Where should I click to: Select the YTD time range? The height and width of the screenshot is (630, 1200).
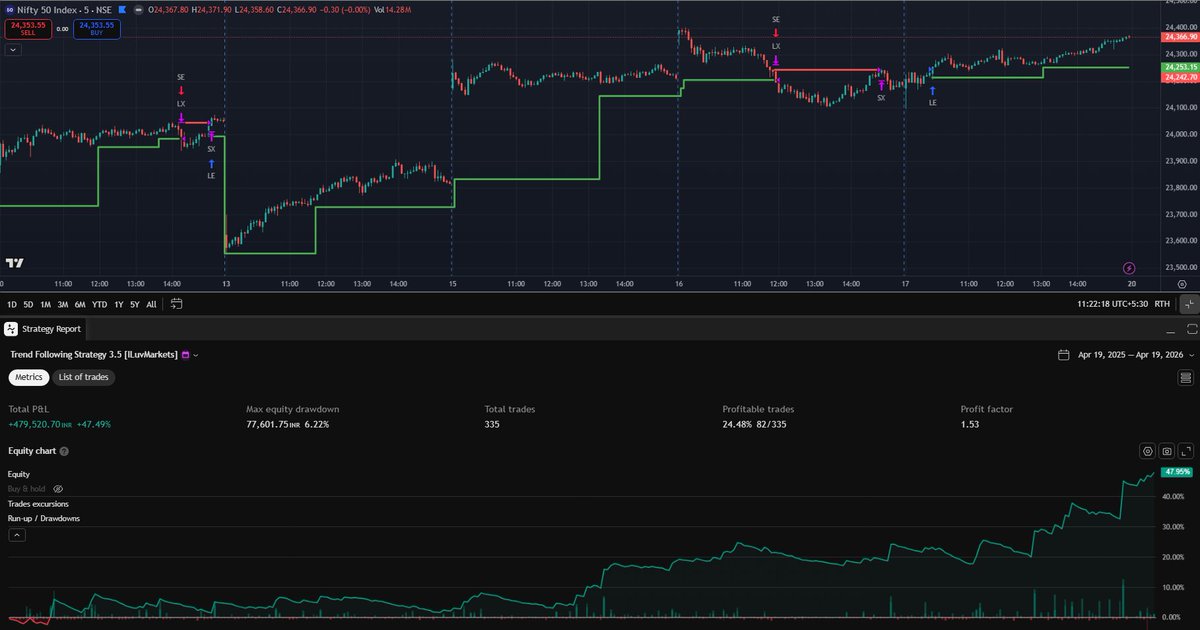point(99,304)
